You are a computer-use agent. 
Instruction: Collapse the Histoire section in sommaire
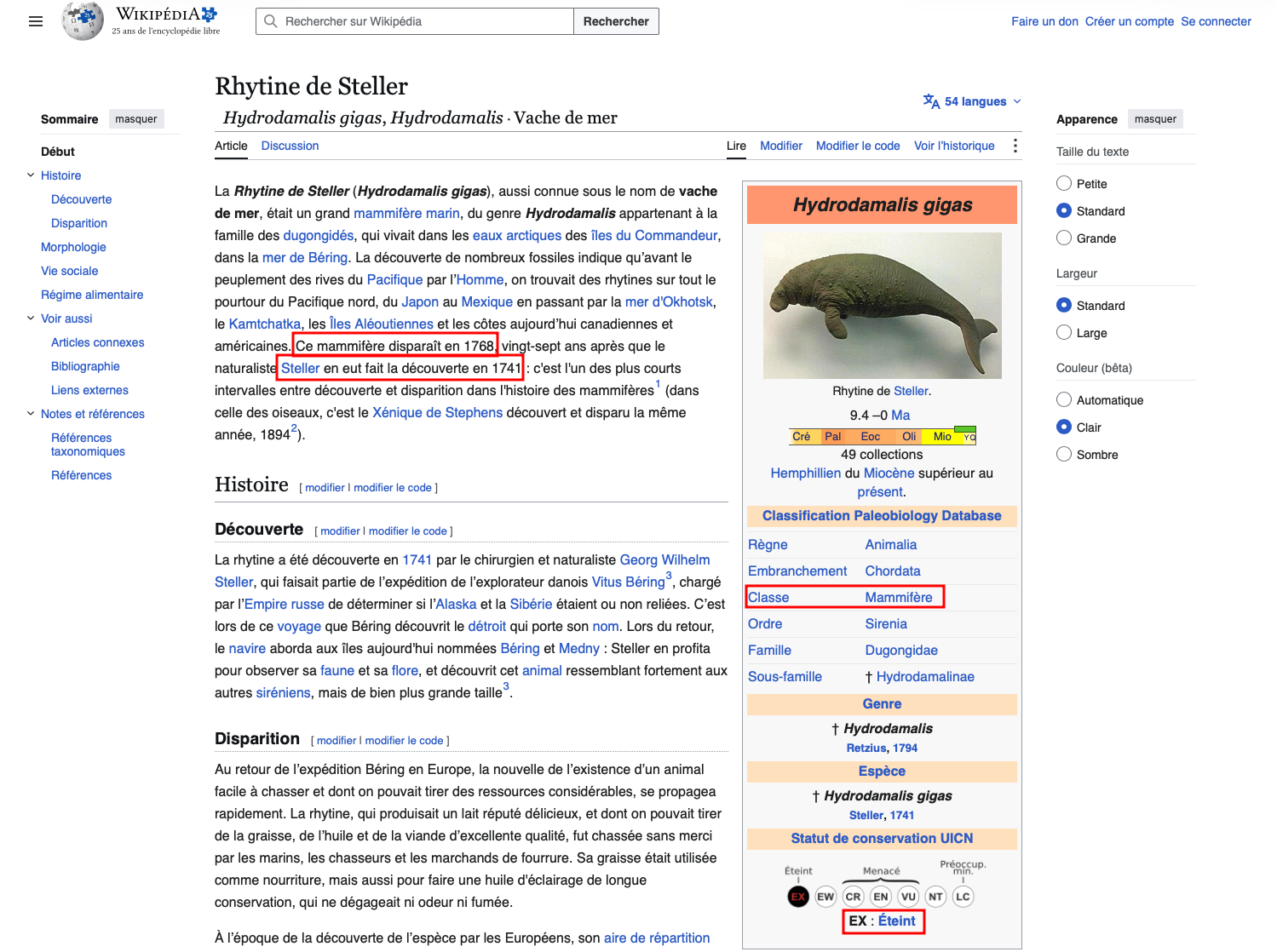31,175
